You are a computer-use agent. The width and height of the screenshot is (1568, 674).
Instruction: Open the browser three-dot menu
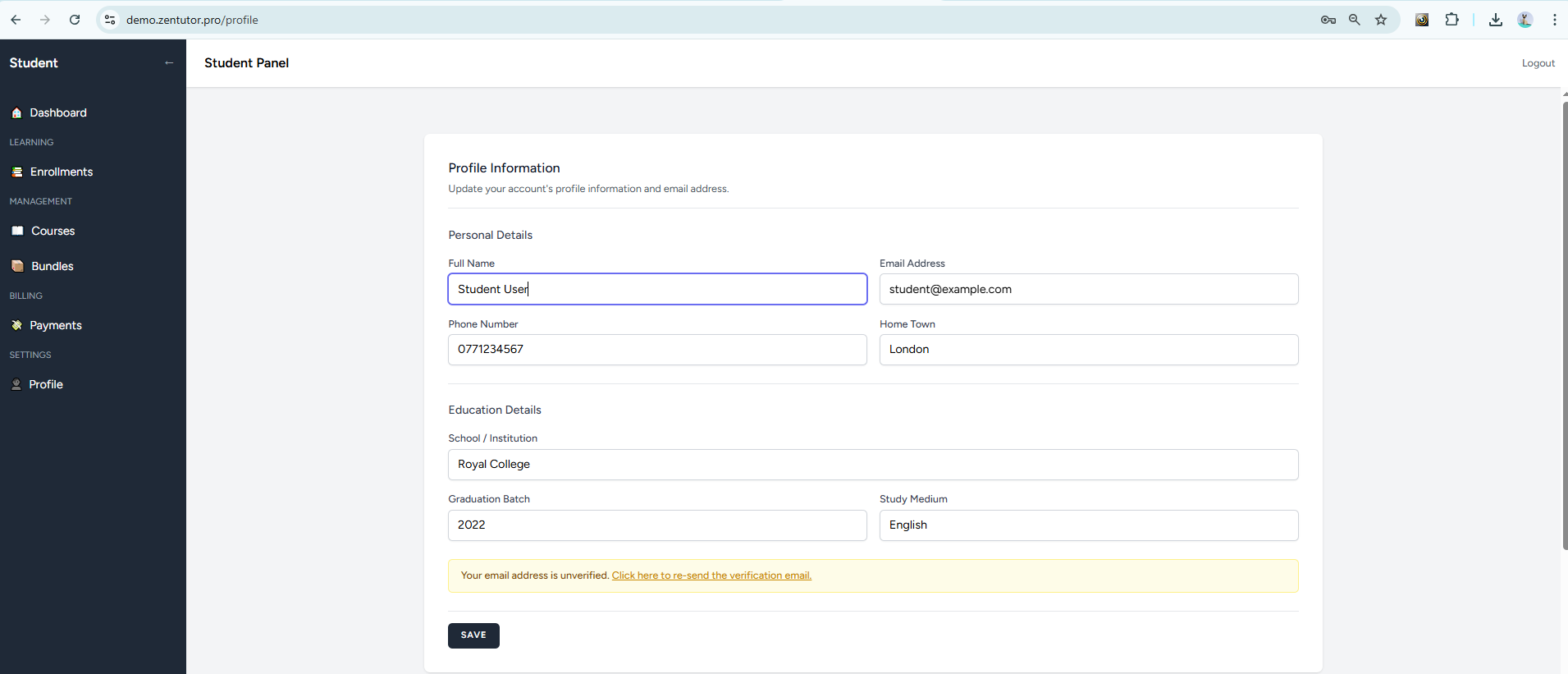[1555, 20]
